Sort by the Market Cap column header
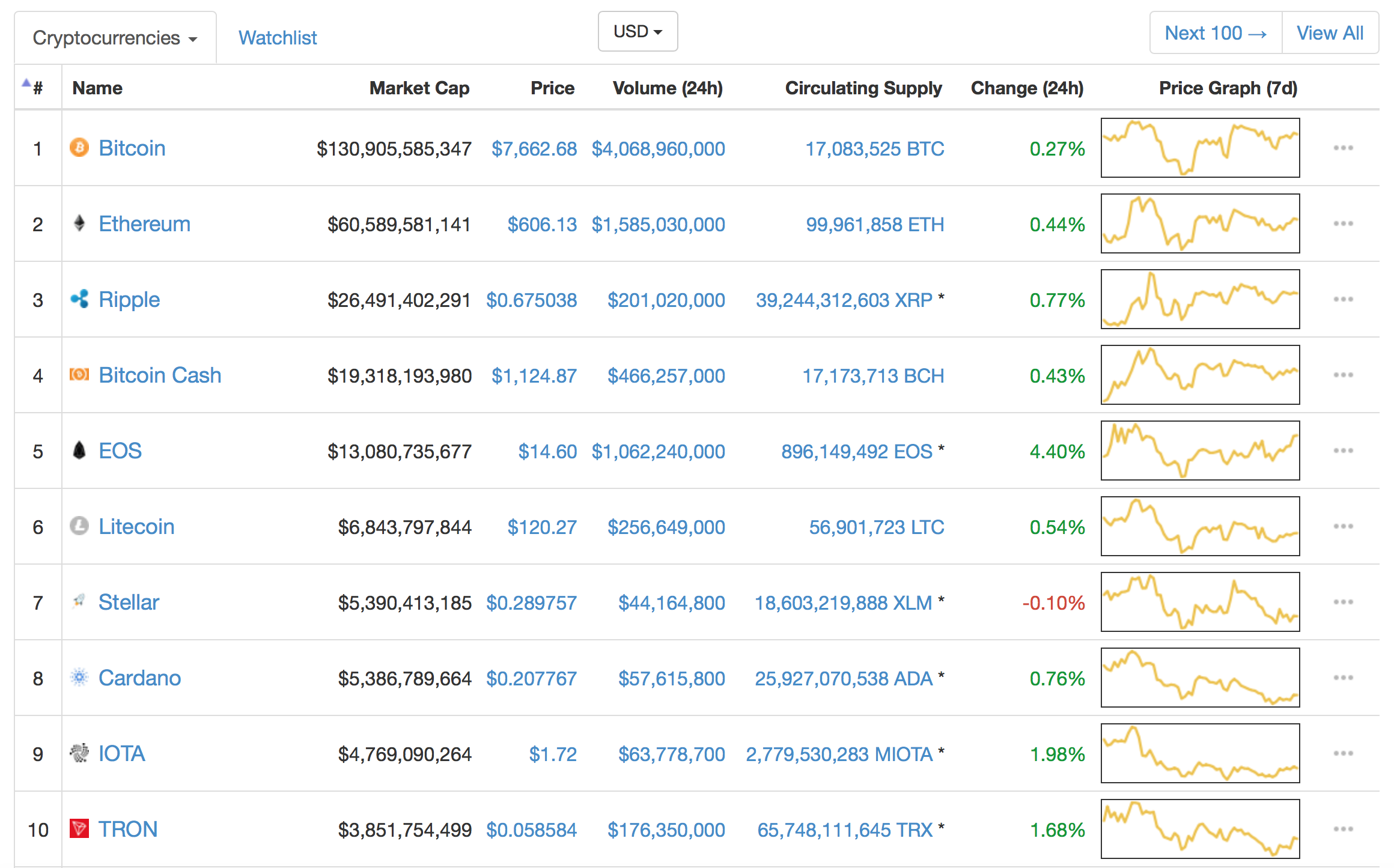Image resolution: width=1394 pixels, height=868 pixels. [x=419, y=88]
